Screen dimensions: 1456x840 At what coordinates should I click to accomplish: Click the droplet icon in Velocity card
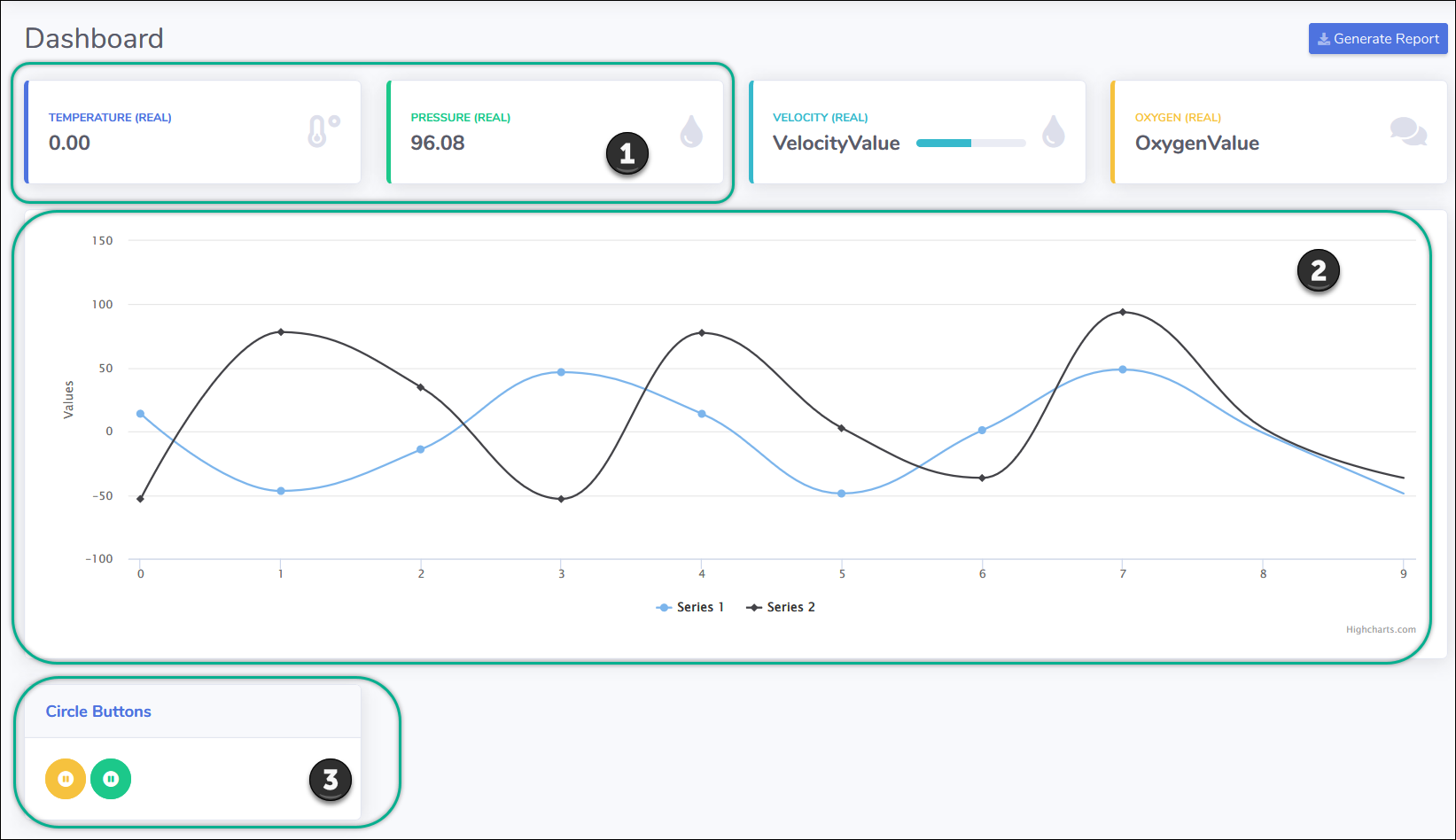pyautogui.click(x=1054, y=131)
